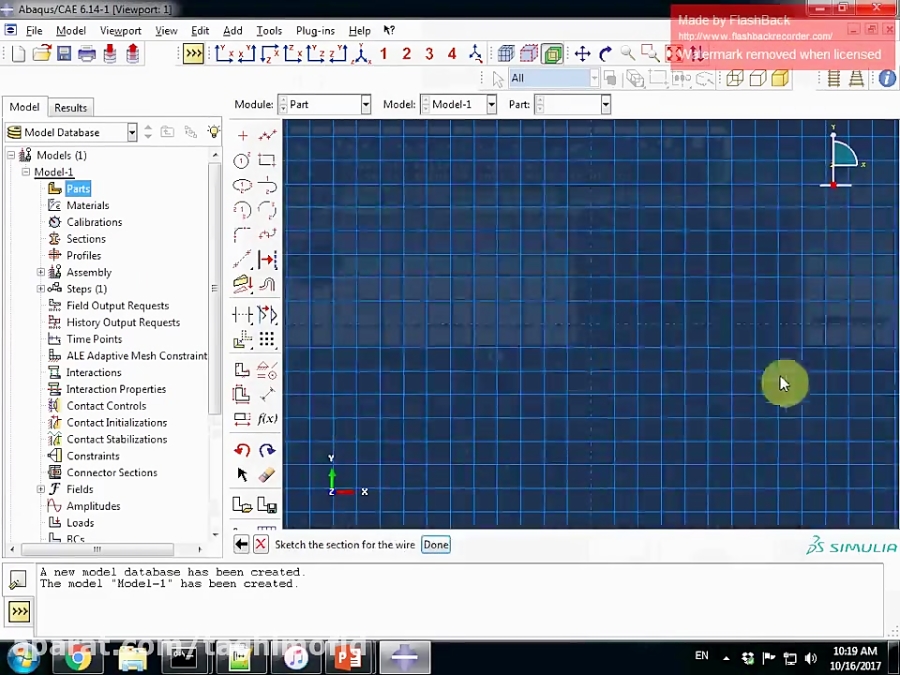This screenshot has width=900, height=675.
Task: Click the Done button to finish sketching
Action: 435,544
